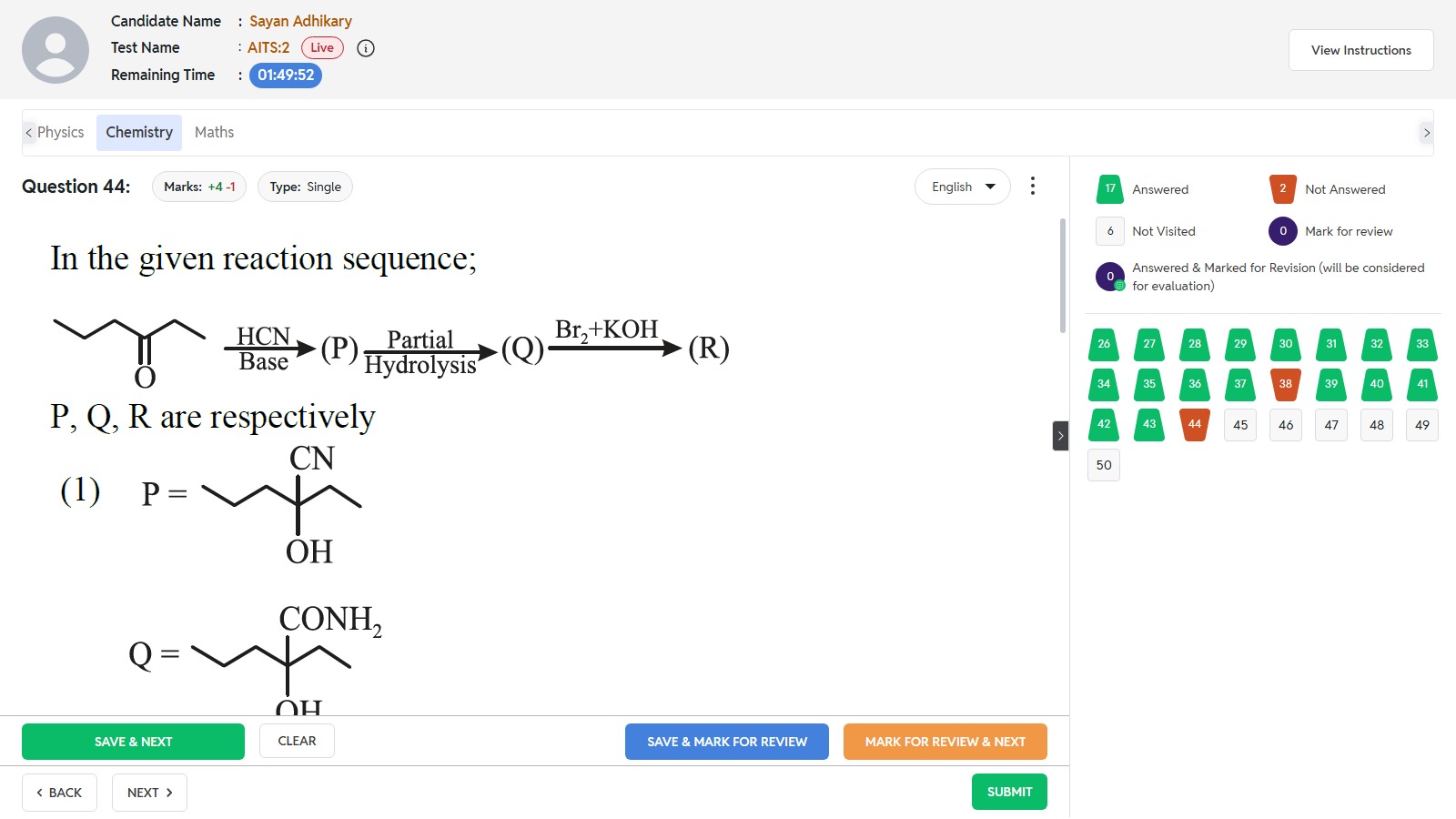1456x819 pixels.
Task: Click the AITS:2 test name
Action: (x=268, y=48)
